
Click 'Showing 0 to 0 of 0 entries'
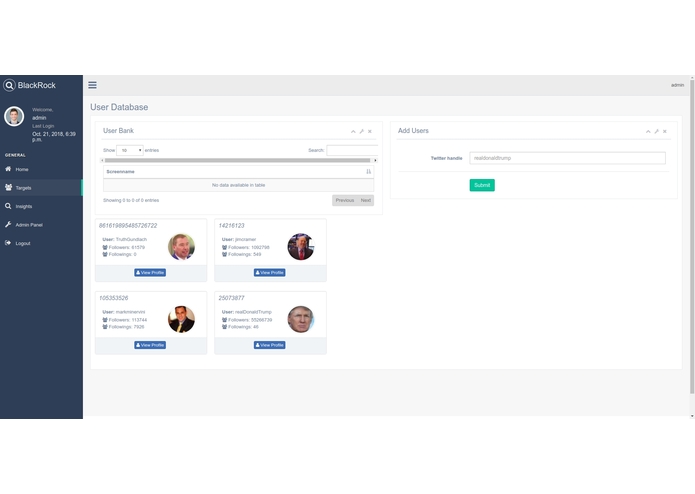(x=131, y=201)
